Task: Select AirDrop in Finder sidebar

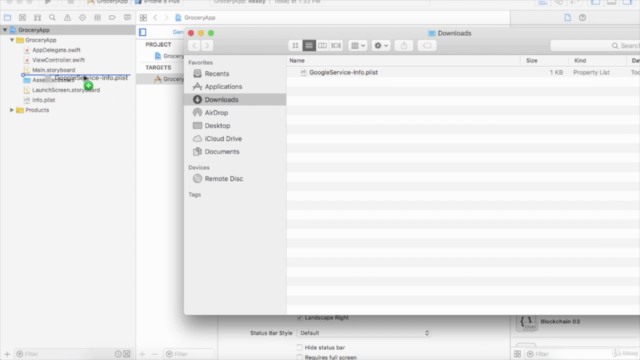Action: point(235,113)
